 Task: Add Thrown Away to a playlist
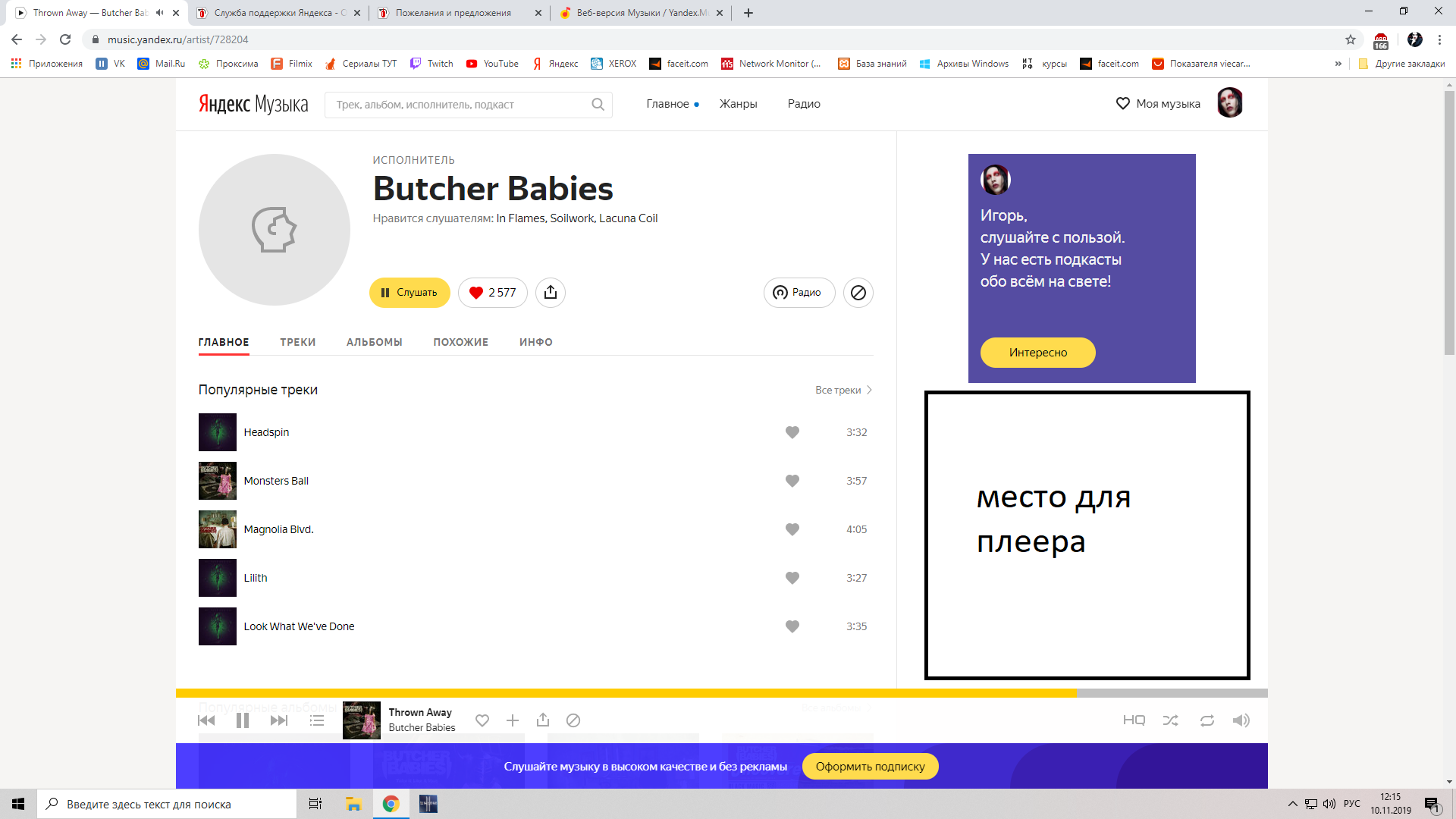point(513,720)
